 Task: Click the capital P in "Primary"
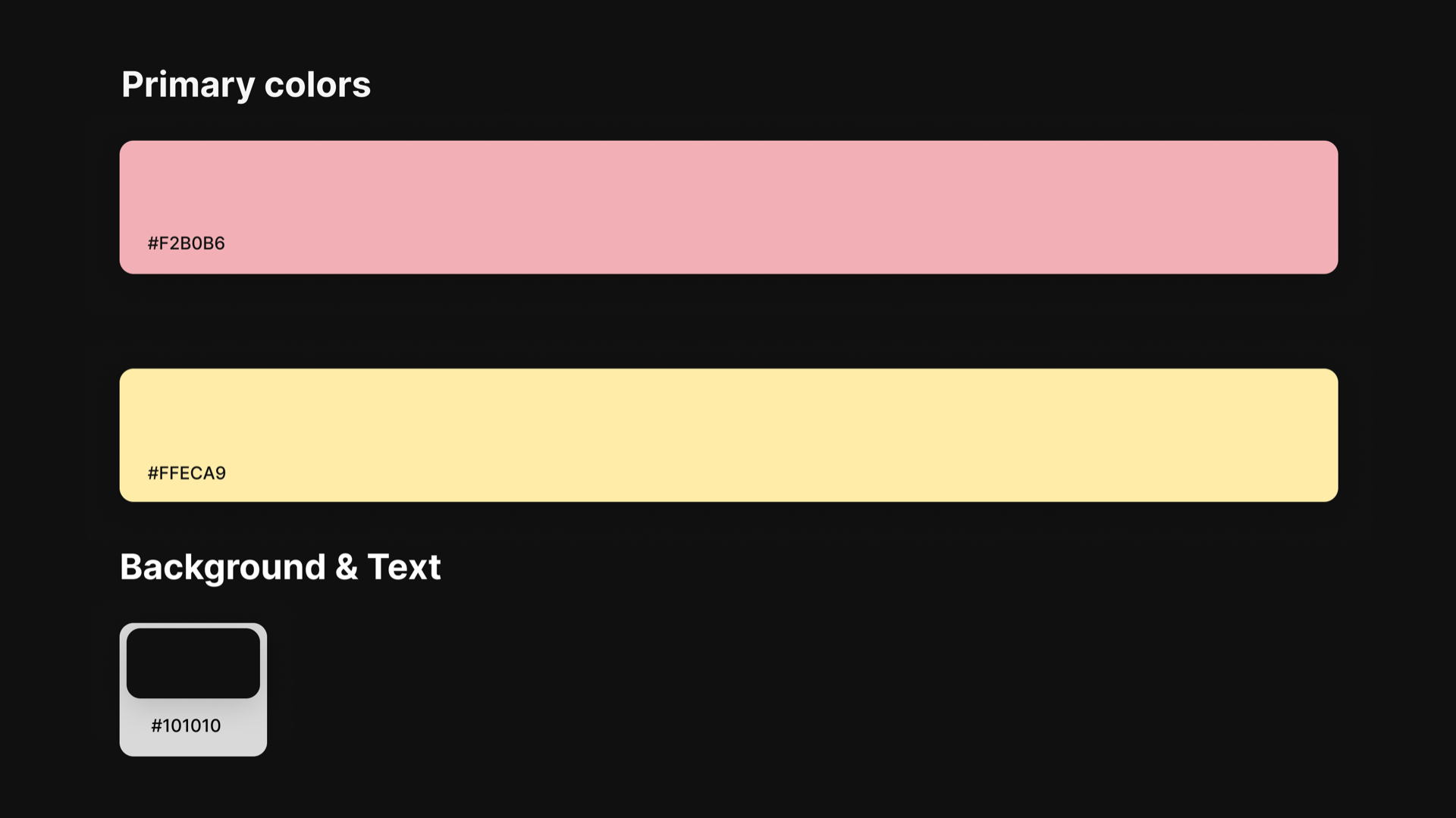132,84
